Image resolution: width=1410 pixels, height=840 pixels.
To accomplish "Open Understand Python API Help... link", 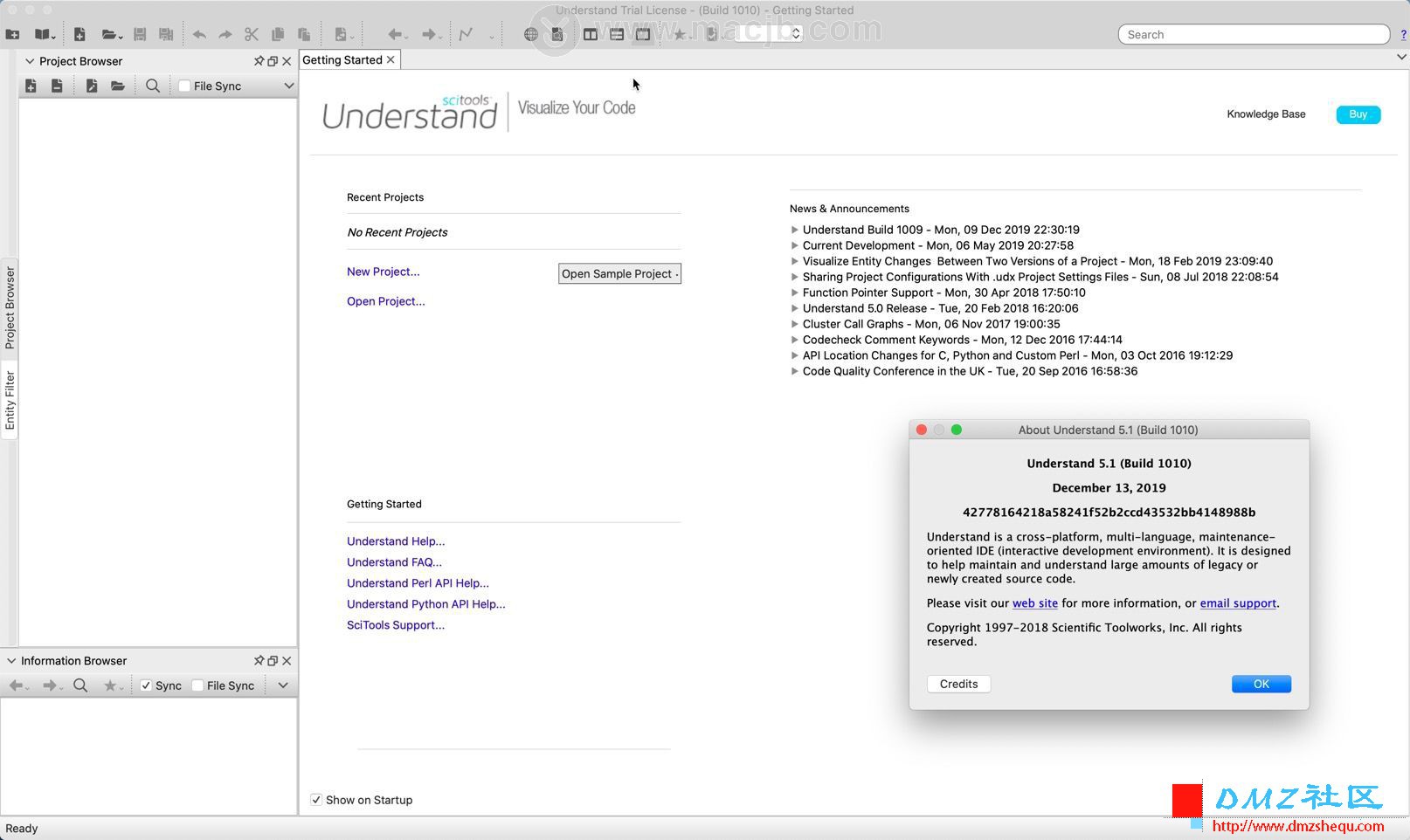I will 426,604.
